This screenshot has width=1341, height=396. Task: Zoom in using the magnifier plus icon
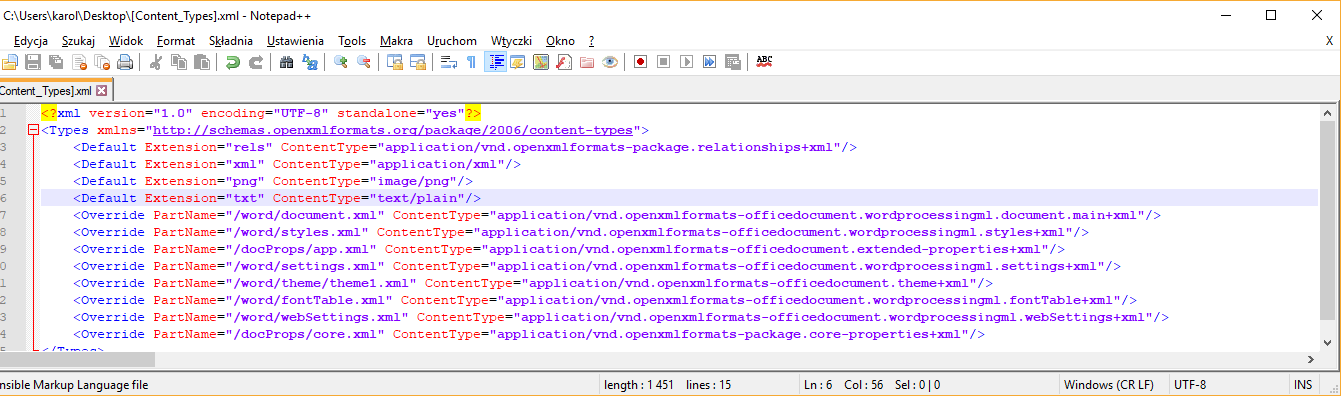340,62
